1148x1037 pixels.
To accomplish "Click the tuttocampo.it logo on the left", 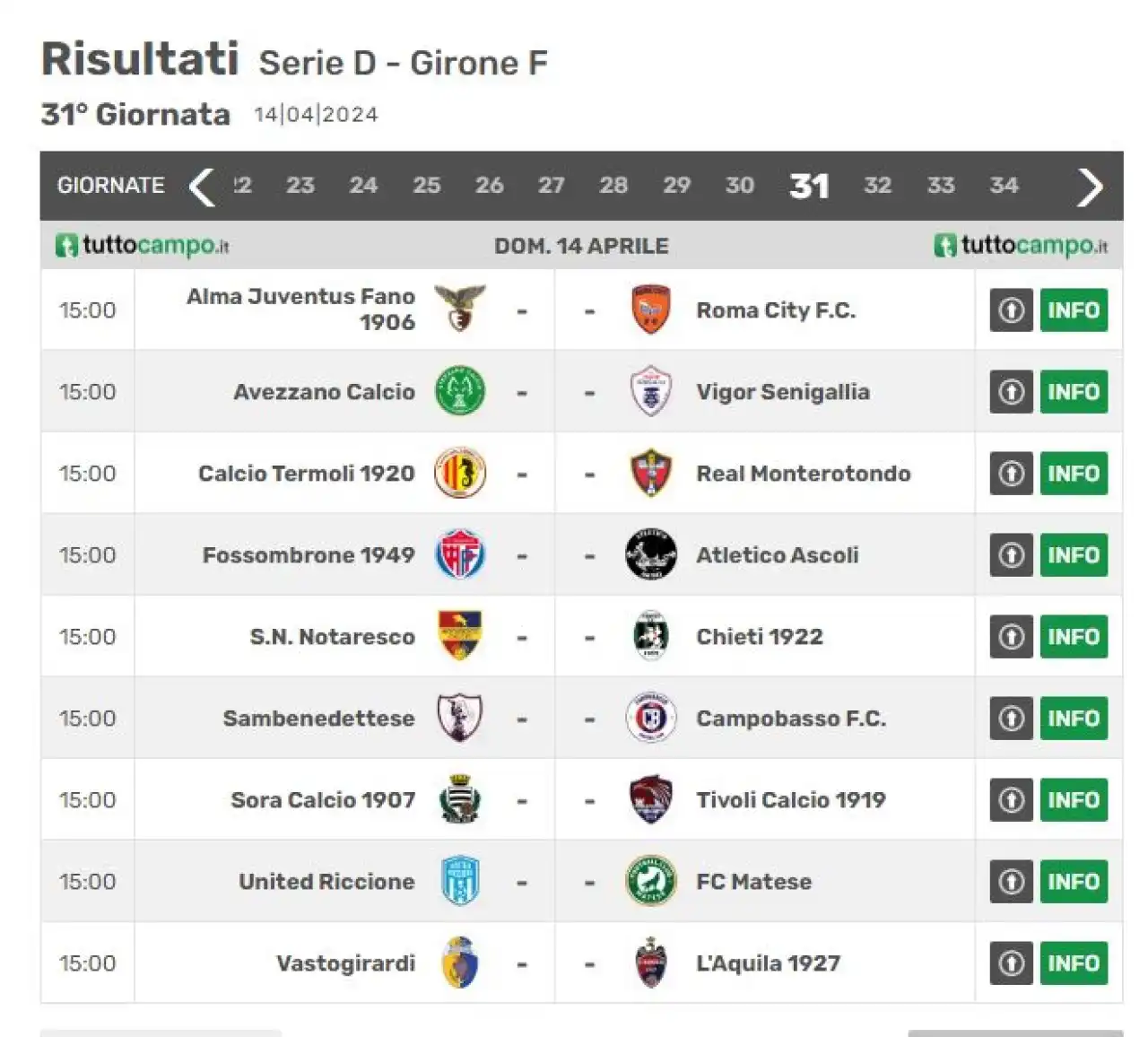I will [x=143, y=245].
